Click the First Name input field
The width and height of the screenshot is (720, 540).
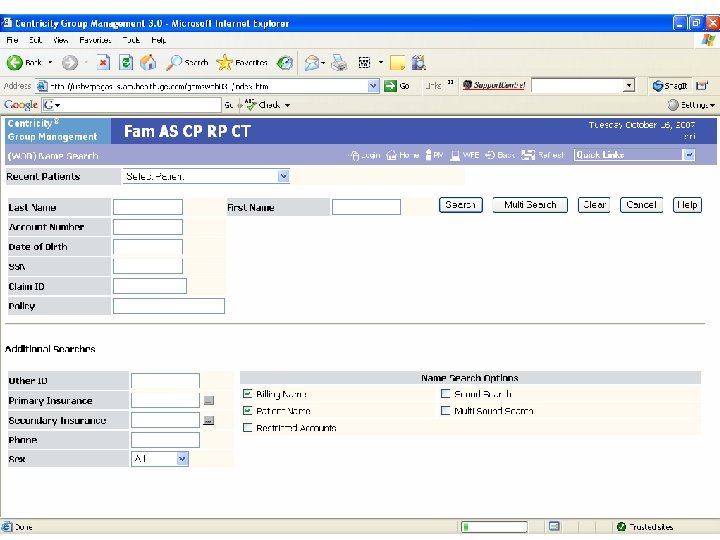[366, 207]
